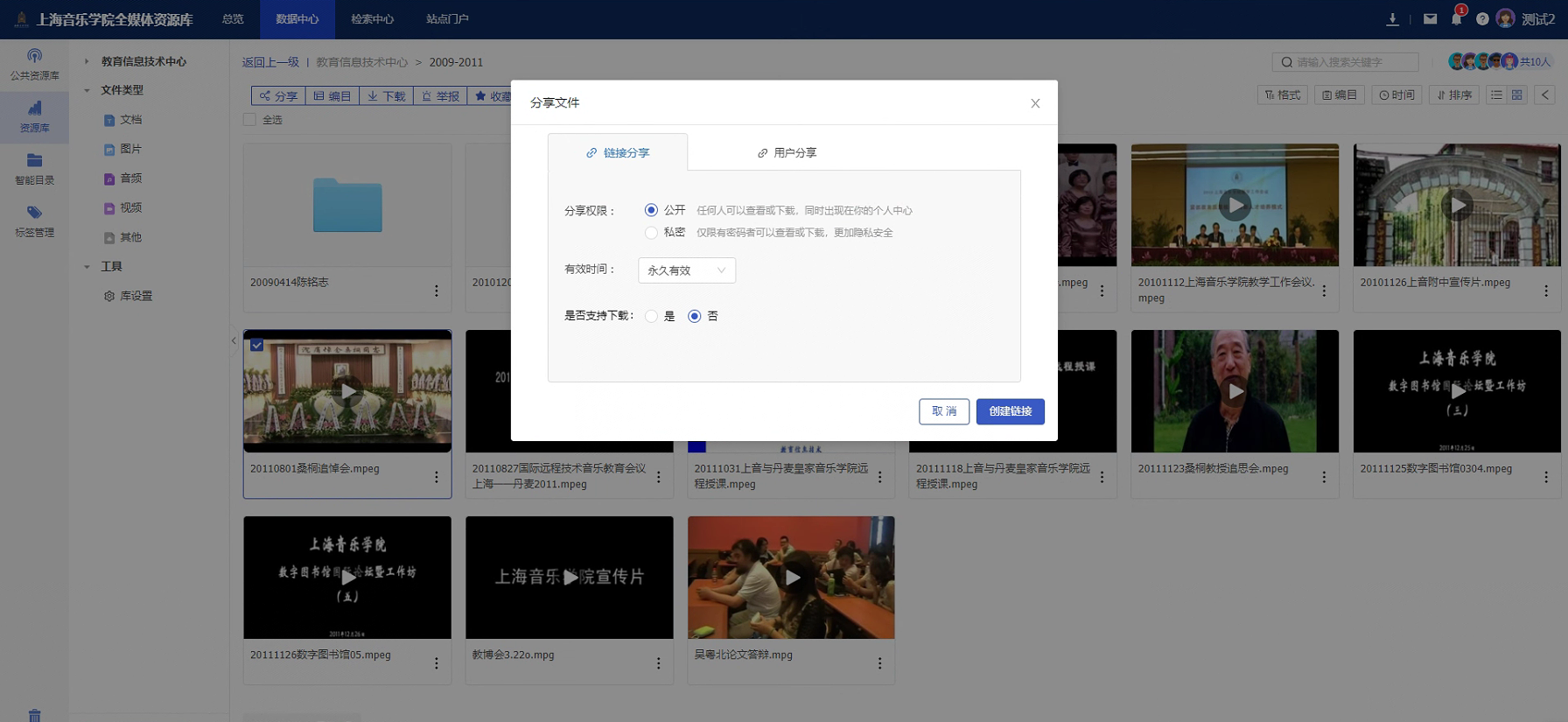Select the 私密 share permission option

651,233
